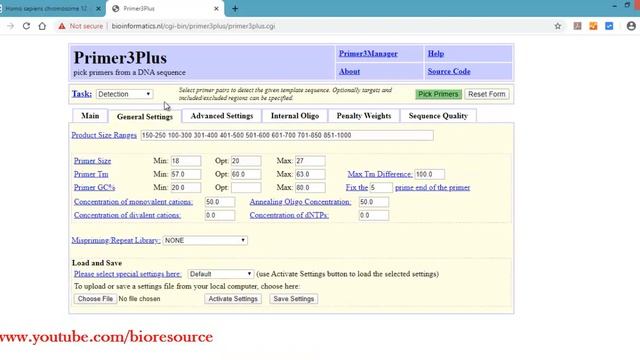Viewport: 640px width, 360px height.
Task: Expand the Mispriming Repeat Library dropdown
Action: [205, 240]
